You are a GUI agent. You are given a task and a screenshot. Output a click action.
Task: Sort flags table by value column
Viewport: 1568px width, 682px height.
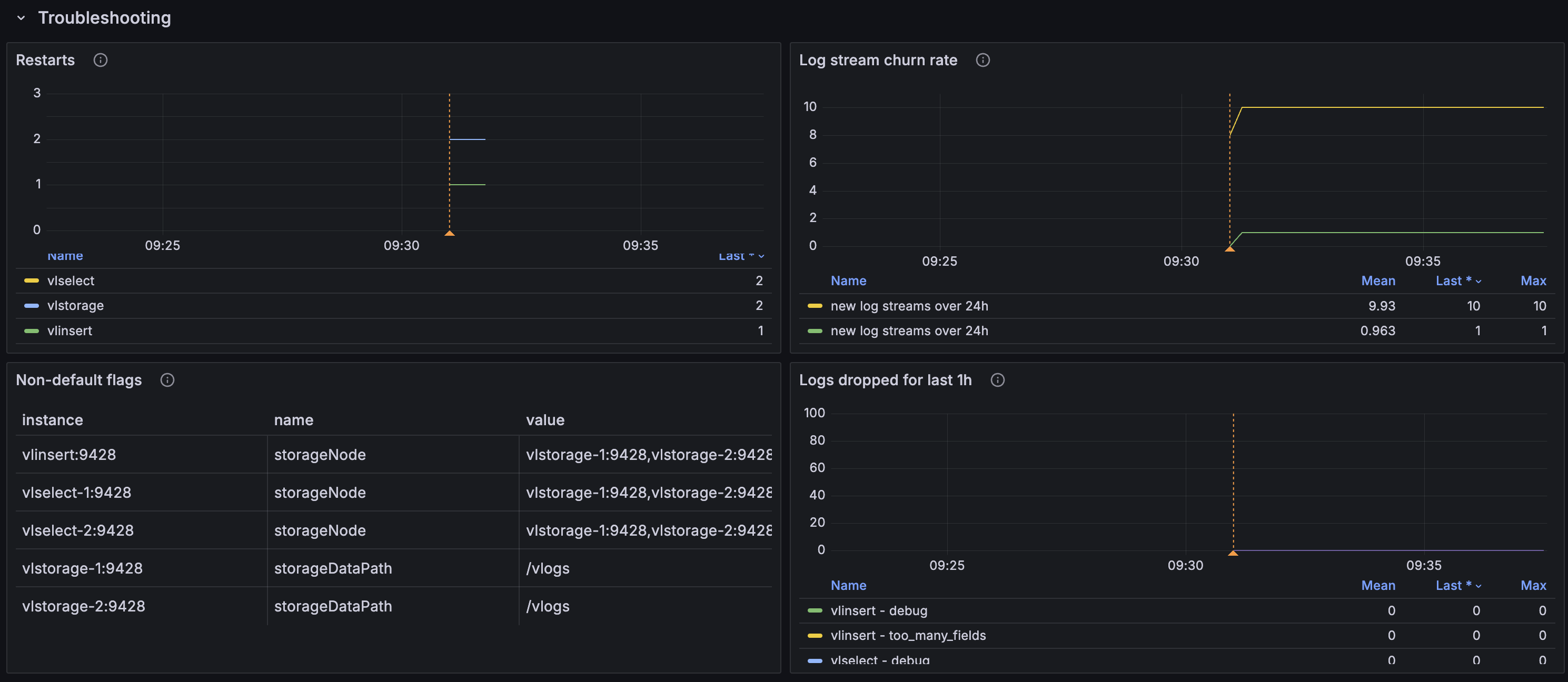click(545, 420)
